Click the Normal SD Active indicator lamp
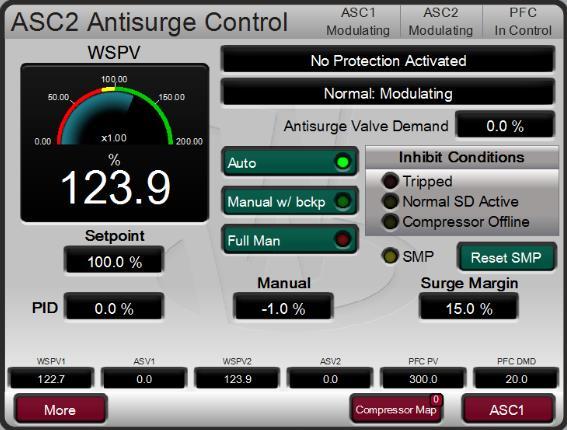 point(390,201)
